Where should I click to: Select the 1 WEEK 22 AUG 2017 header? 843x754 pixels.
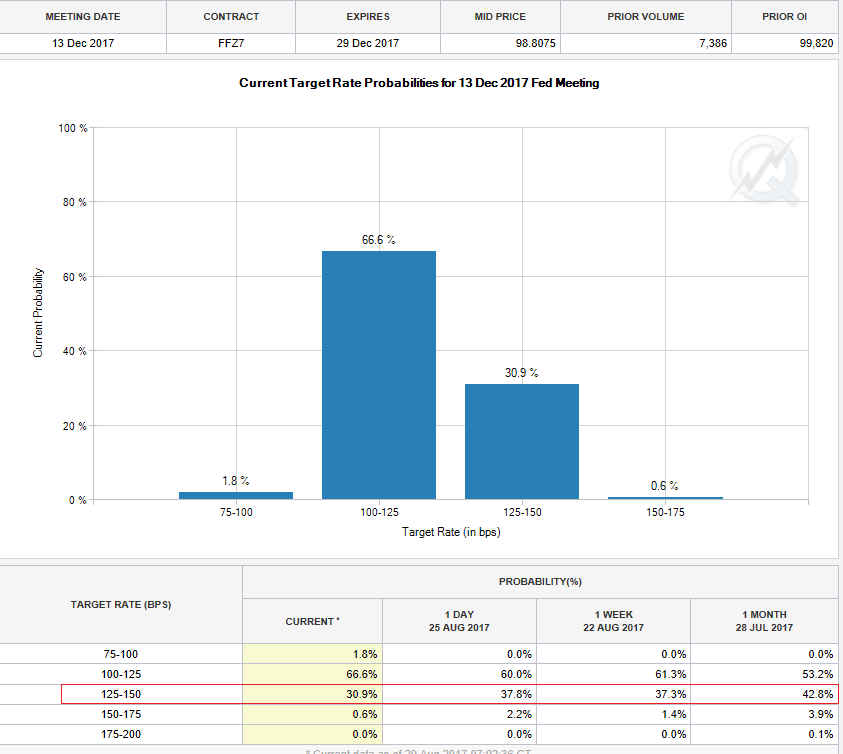(613, 621)
